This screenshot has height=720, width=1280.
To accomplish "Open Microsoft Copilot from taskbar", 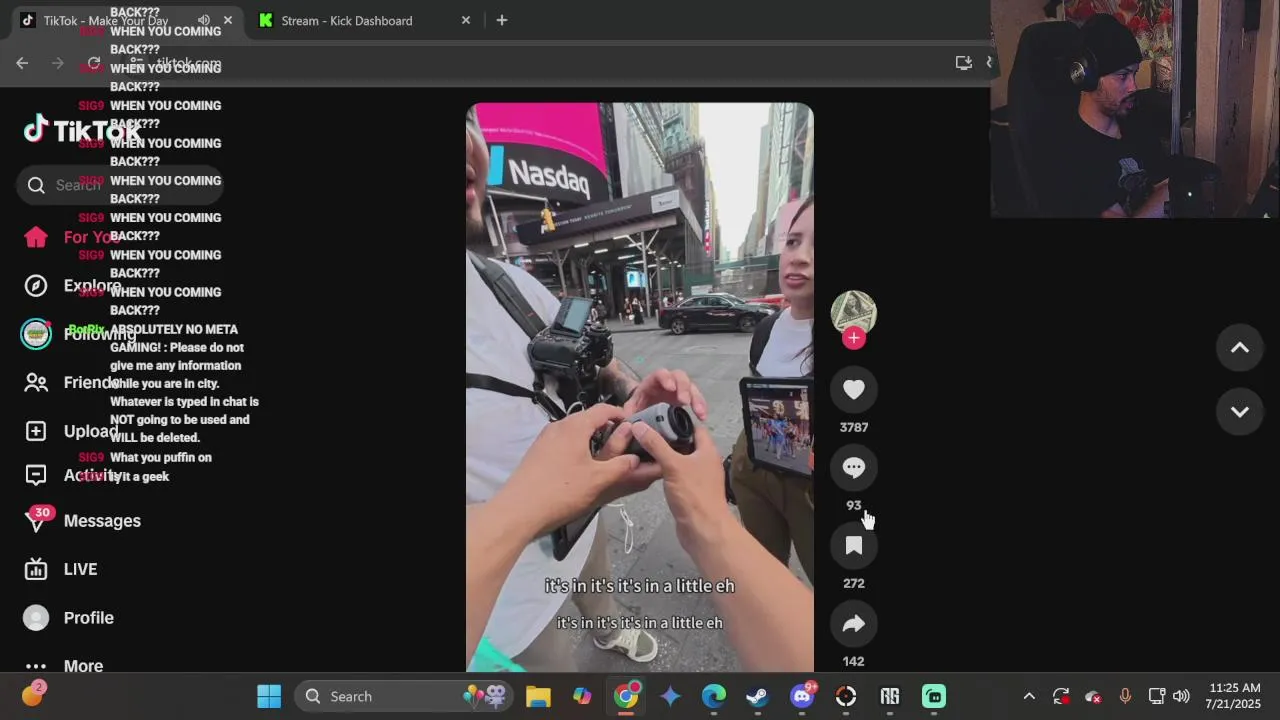I will tap(582, 696).
